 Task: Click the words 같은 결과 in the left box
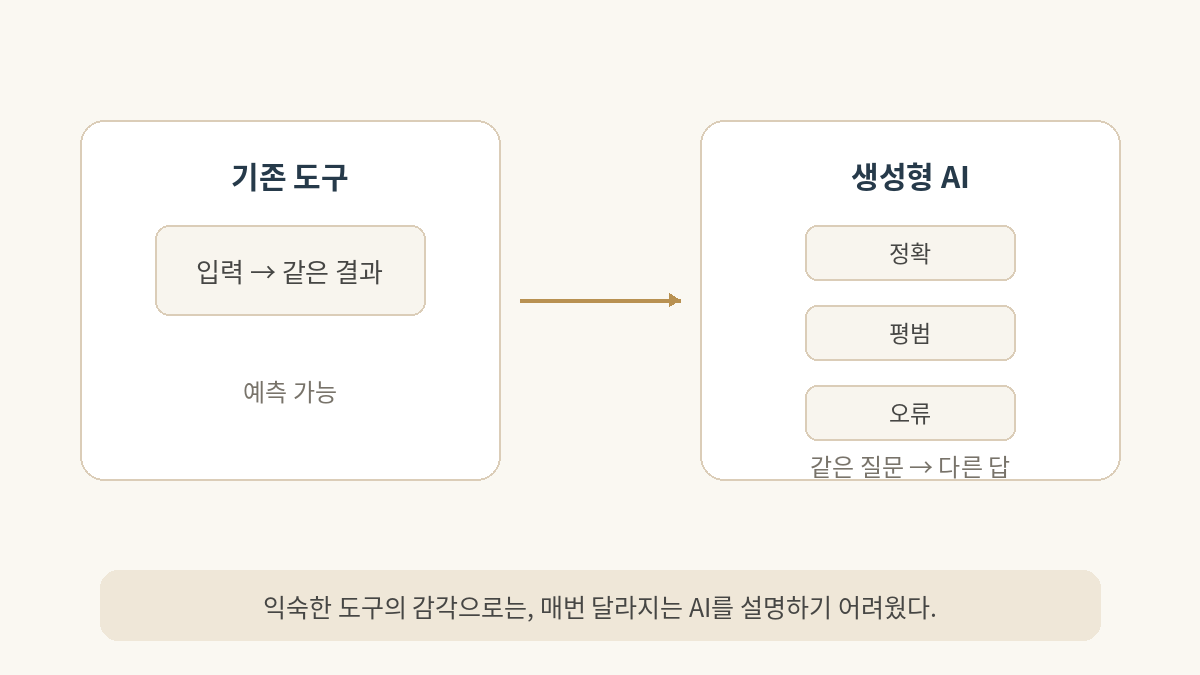click(x=332, y=272)
